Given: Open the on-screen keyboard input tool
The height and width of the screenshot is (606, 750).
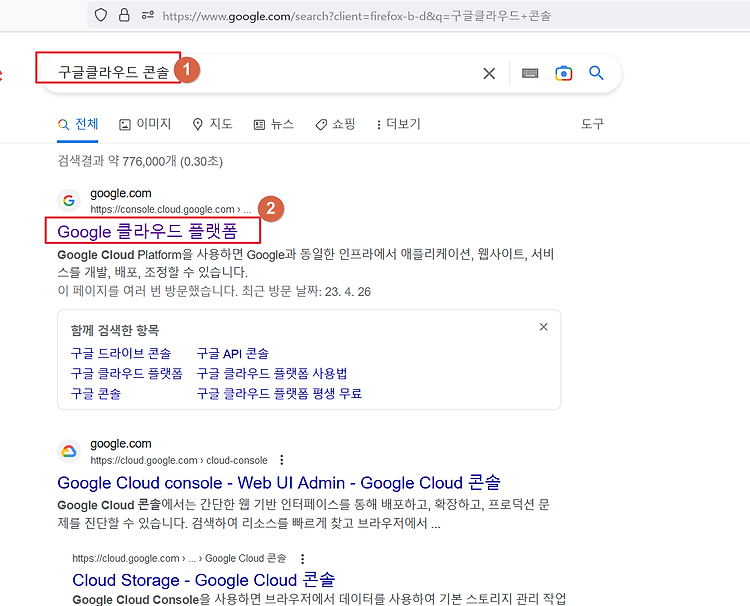Looking at the screenshot, I should (529, 73).
